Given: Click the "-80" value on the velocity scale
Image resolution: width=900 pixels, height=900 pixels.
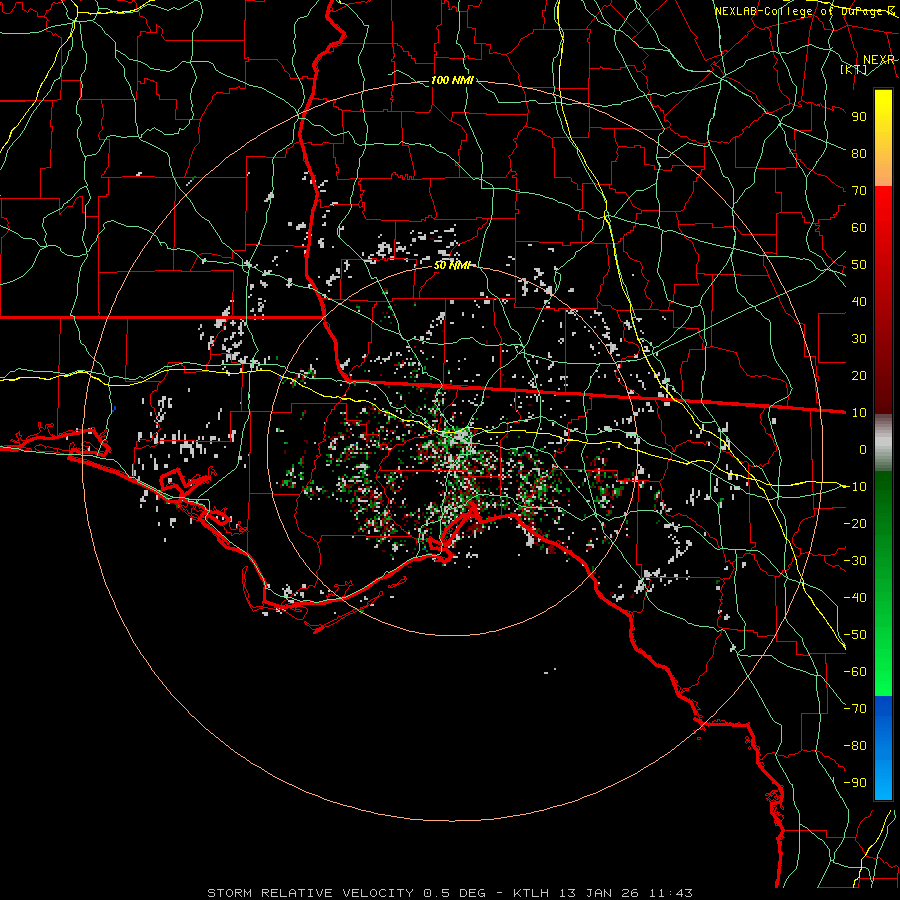Looking at the screenshot, I should click(x=855, y=746).
